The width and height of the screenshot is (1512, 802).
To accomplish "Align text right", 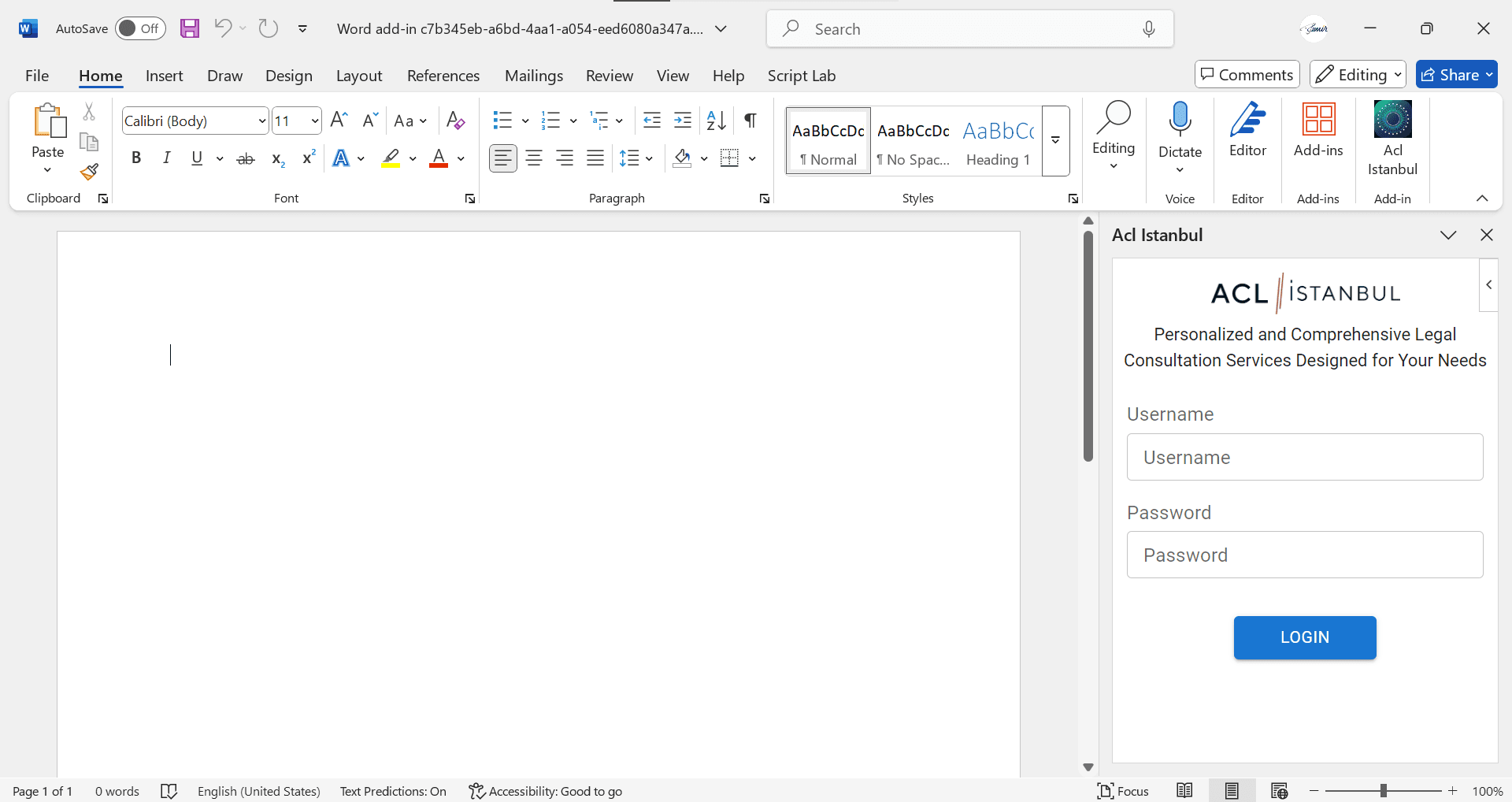I will coord(565,158).
